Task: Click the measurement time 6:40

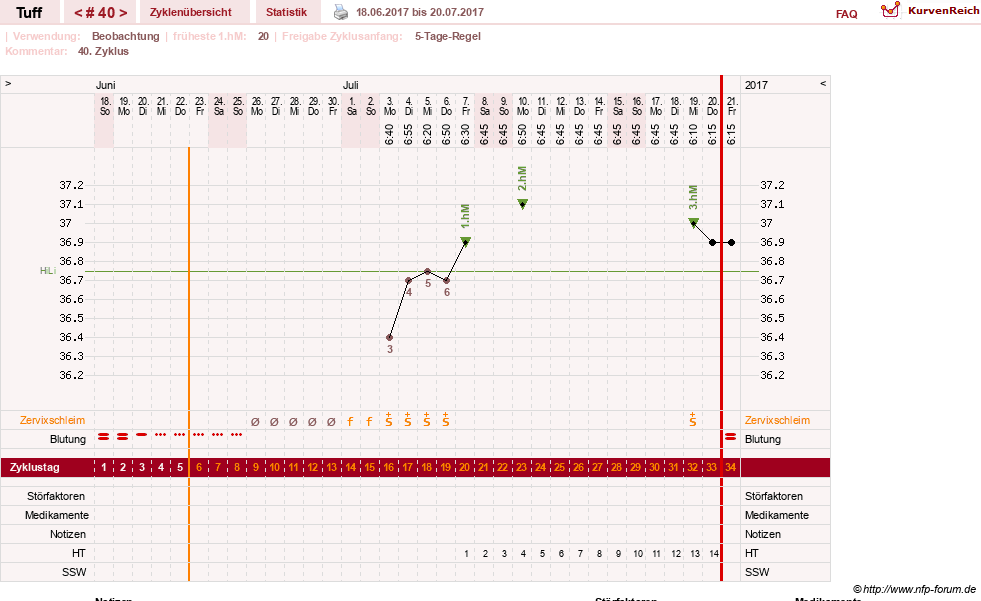Action: click(389, 134)
